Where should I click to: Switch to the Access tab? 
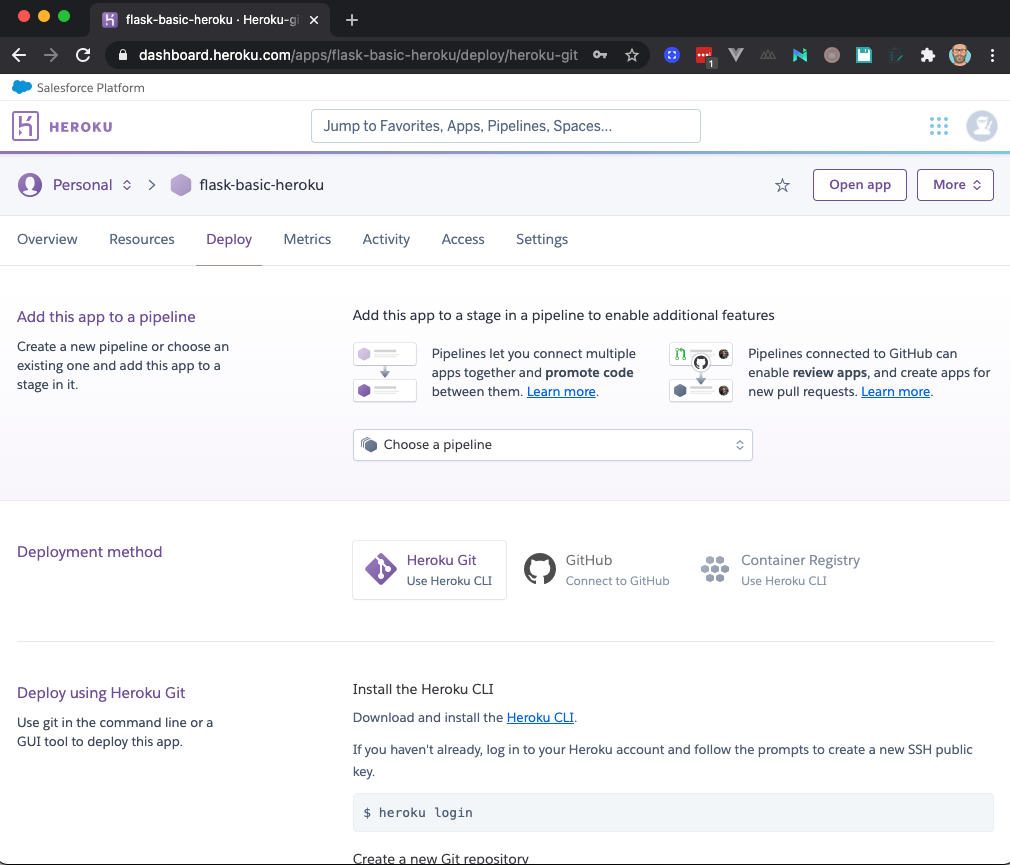pyautogui.click(x=463, y=239)
